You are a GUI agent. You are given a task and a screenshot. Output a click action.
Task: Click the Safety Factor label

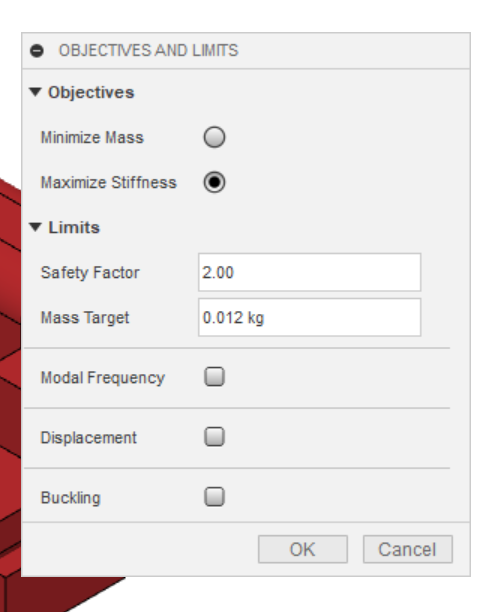tap(90, 273)
